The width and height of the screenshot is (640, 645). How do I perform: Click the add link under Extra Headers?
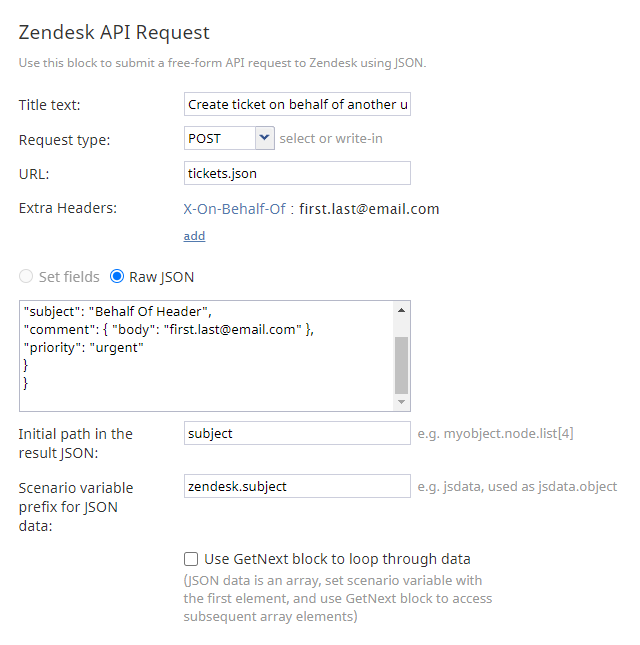click(194, 236)
